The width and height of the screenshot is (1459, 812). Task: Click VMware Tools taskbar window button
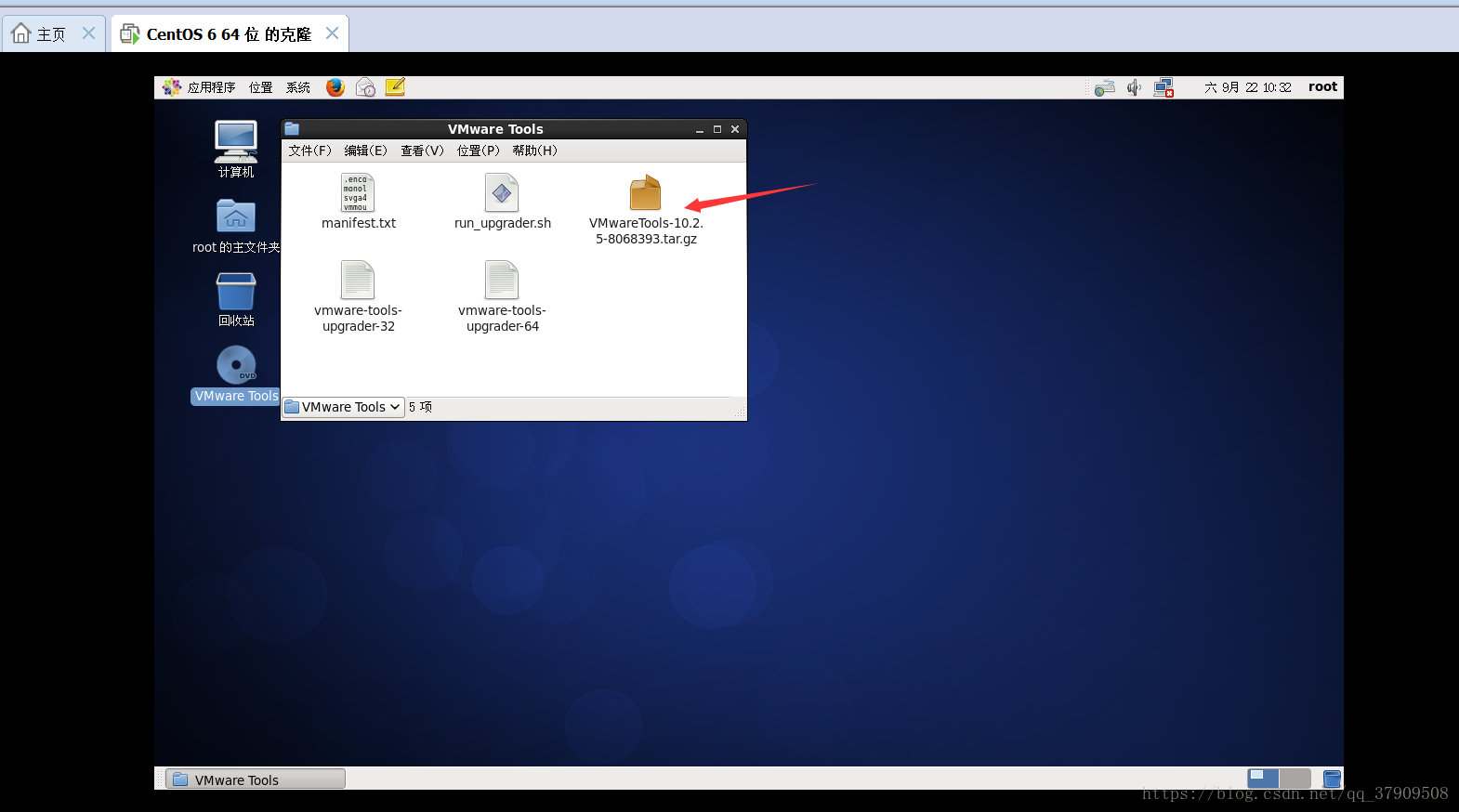255,779
